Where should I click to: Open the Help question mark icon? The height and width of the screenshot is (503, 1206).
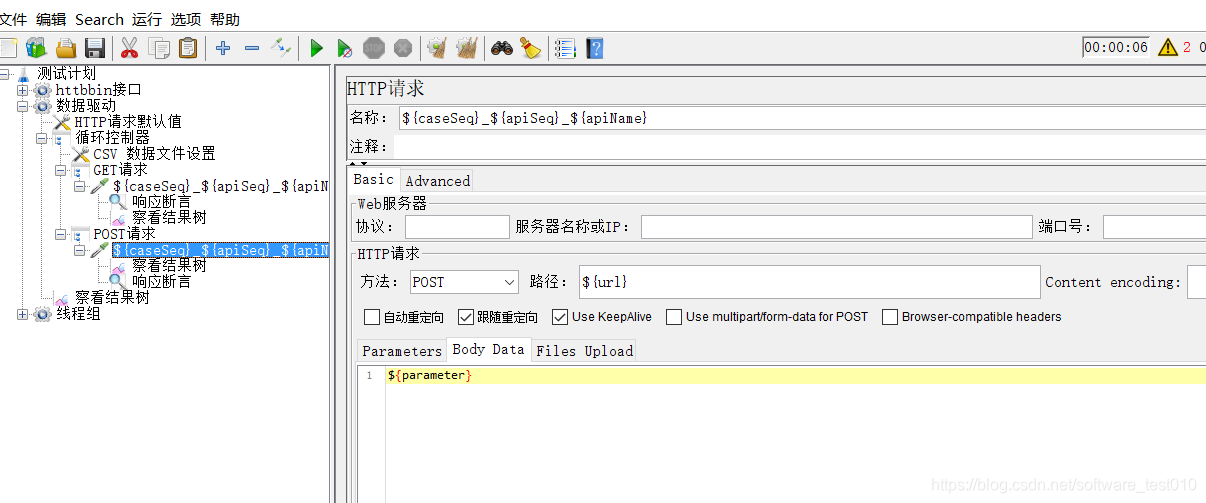pos(595,47)
